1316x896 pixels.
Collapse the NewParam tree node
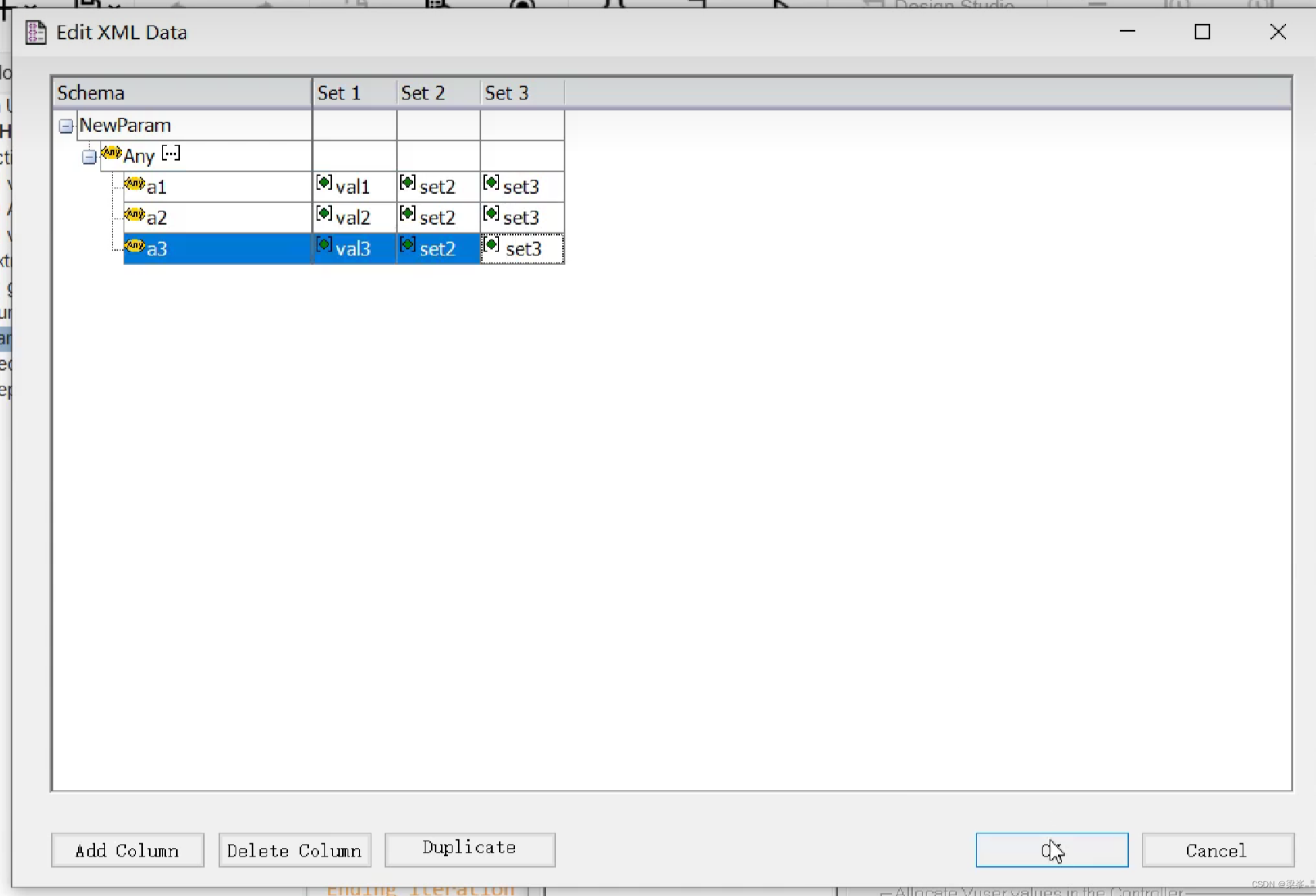coord(65,125)
